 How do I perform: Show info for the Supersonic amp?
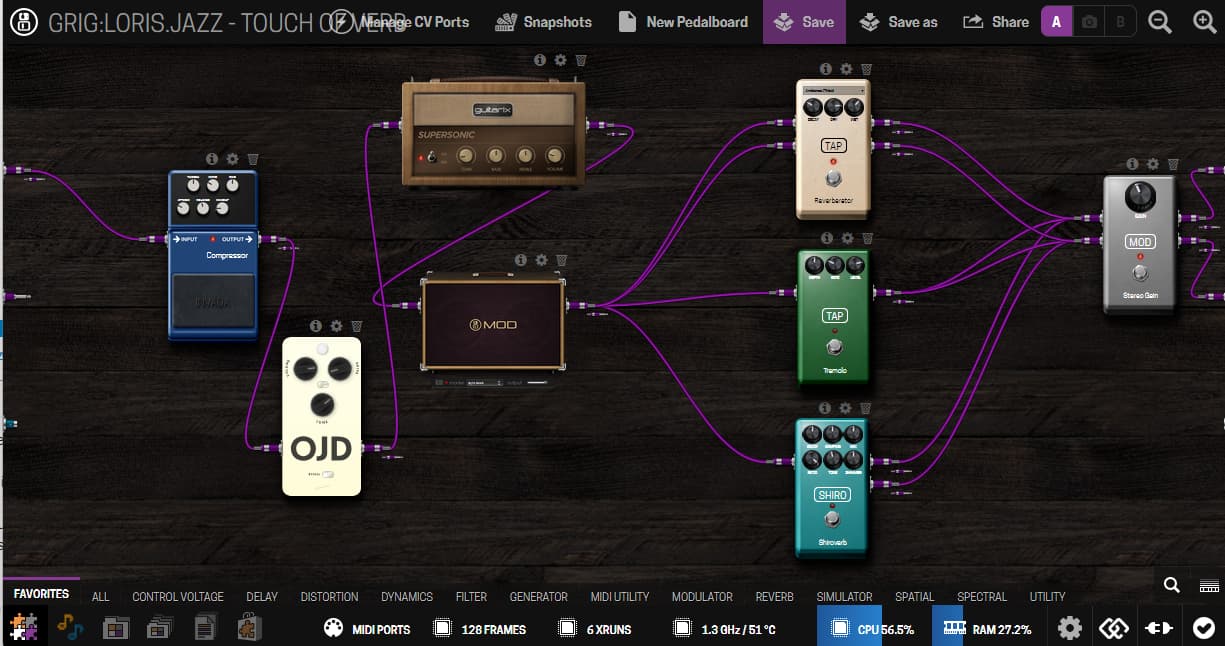540,60
